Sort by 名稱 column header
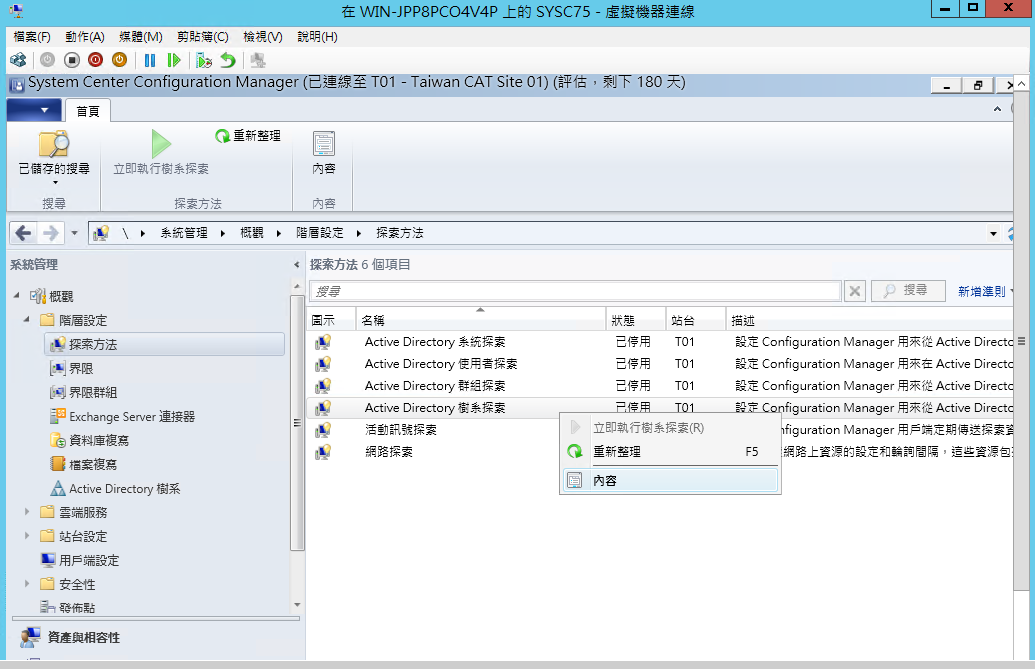Image resolution: width=1035 pixels, height=669 pixels. click(x=481, y=319)
